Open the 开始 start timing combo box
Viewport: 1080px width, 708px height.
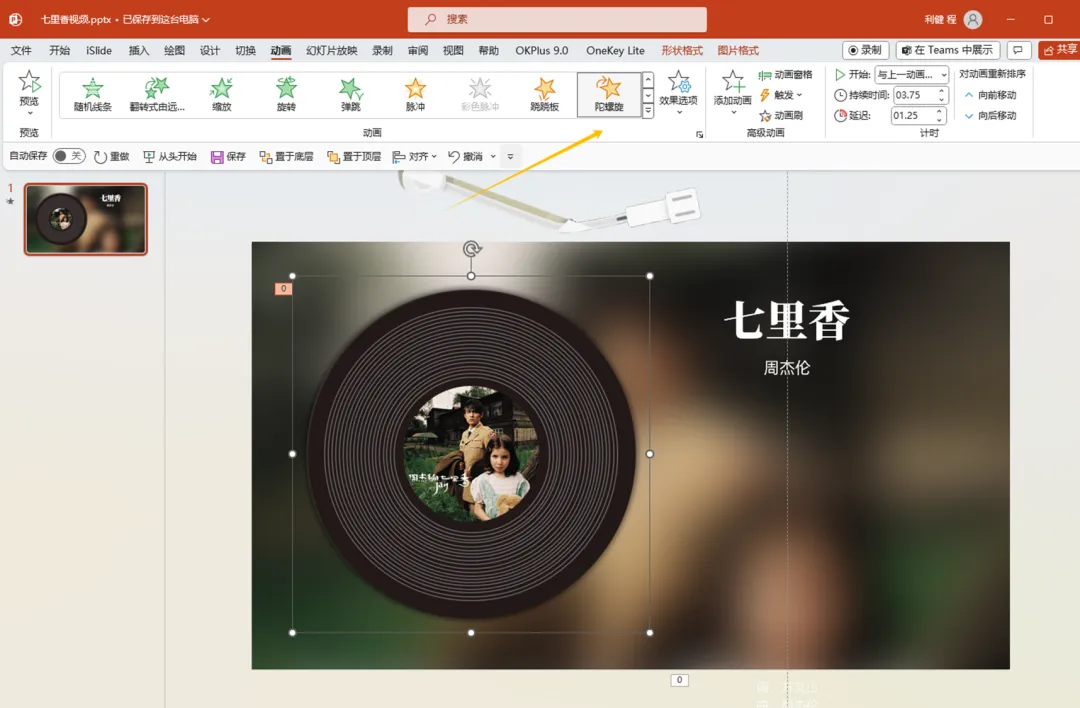[x=911, y=74]
